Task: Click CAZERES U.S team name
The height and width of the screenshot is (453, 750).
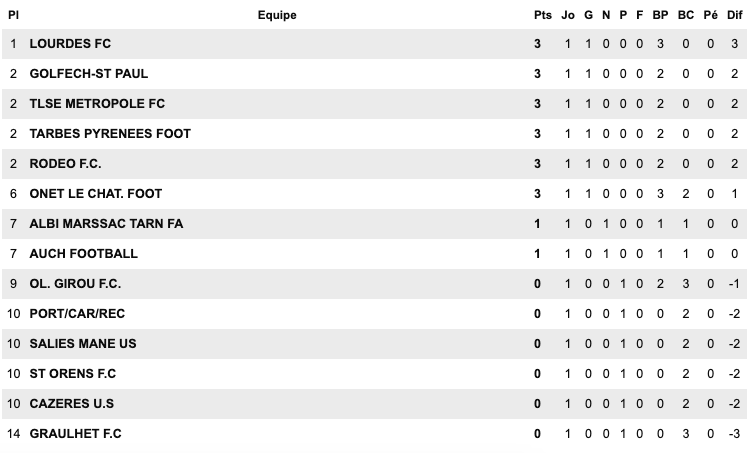Action: pyautogui.click(x=72, y=404)
